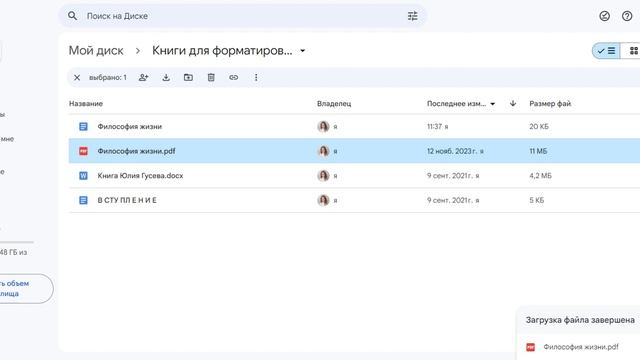The width and height of the screenshot is (640, 360).
Task: Click the 11:37 я modified time
Action: pos(438,127)
